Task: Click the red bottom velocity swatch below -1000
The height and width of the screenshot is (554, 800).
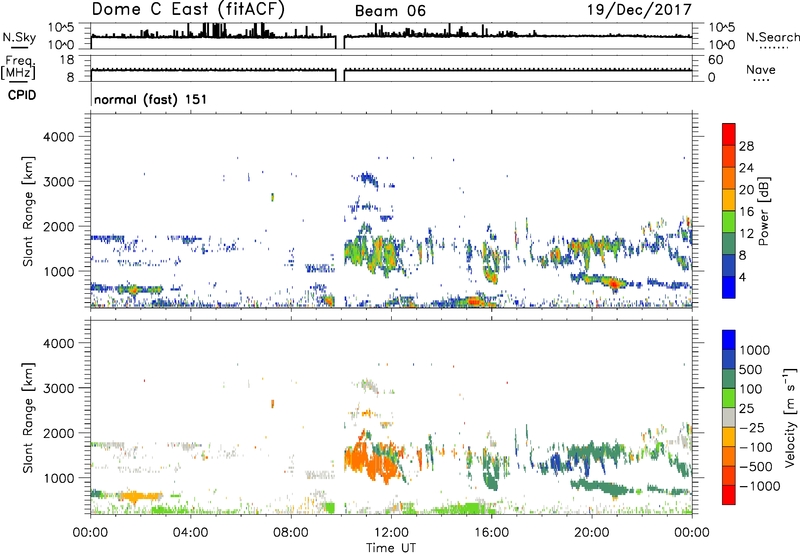Action: pyautogui.click(x=729, y=495)
